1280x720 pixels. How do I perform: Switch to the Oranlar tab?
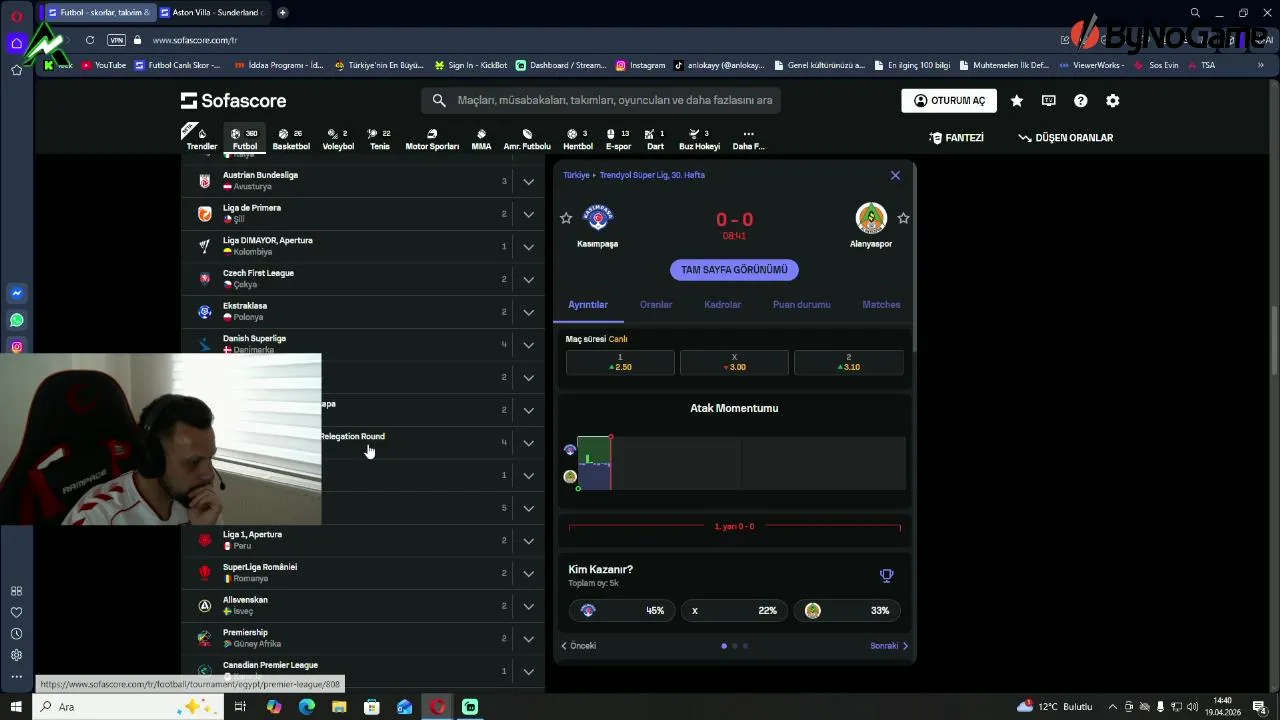click(656, 305)
